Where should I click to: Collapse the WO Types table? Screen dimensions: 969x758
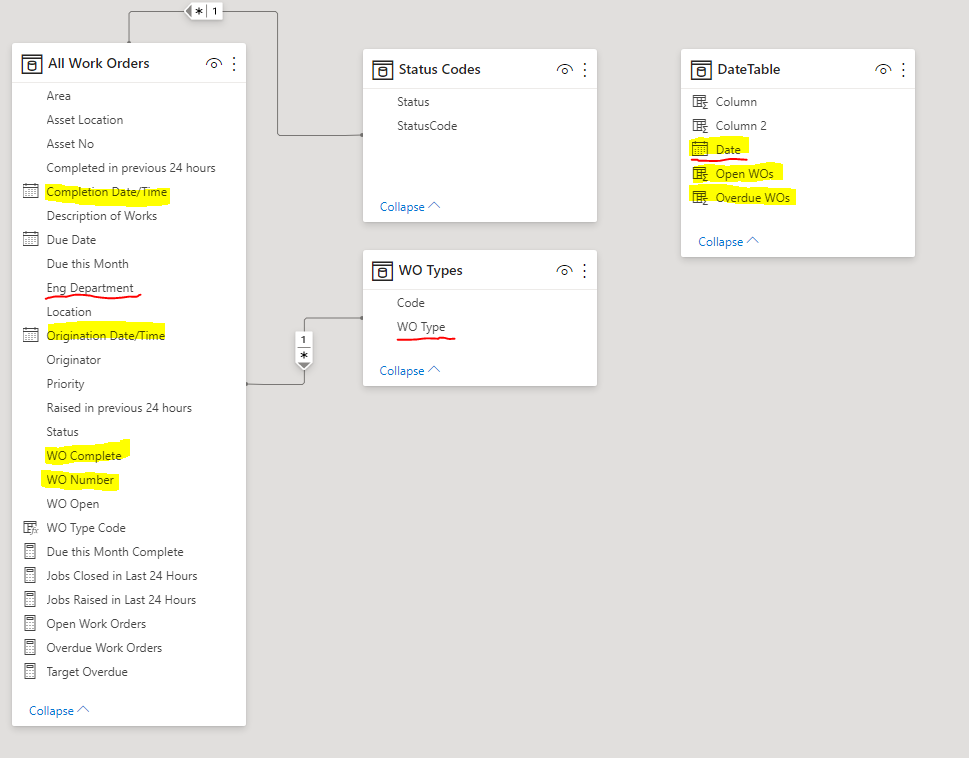coord(410,371)
